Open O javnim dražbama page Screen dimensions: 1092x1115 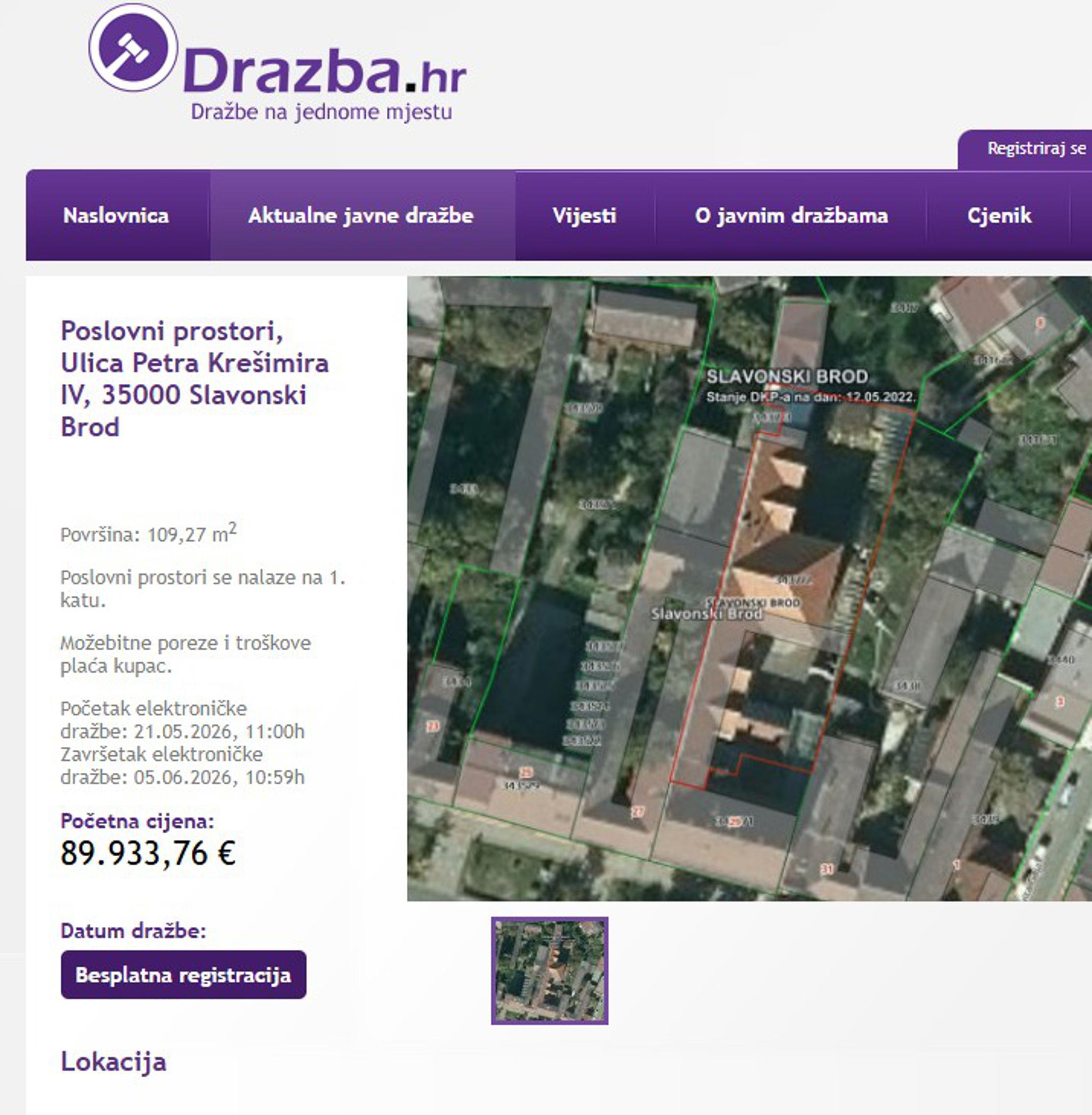tap(791, 216)
